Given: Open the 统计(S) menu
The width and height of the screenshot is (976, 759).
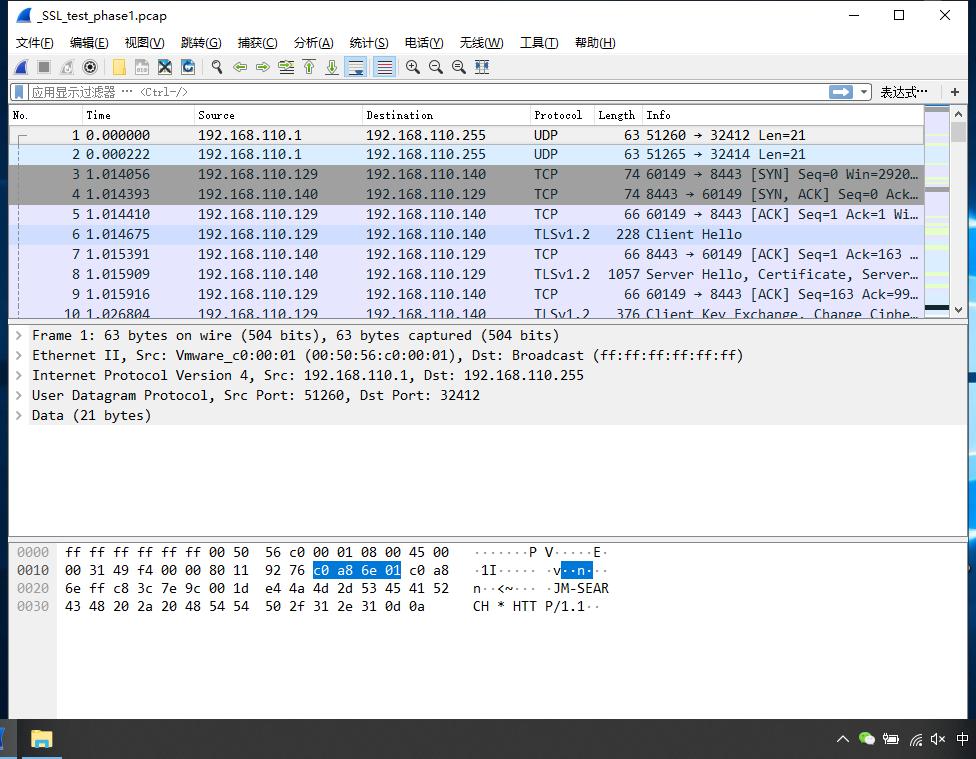Looking at the screenshot, I should point(368,43).
